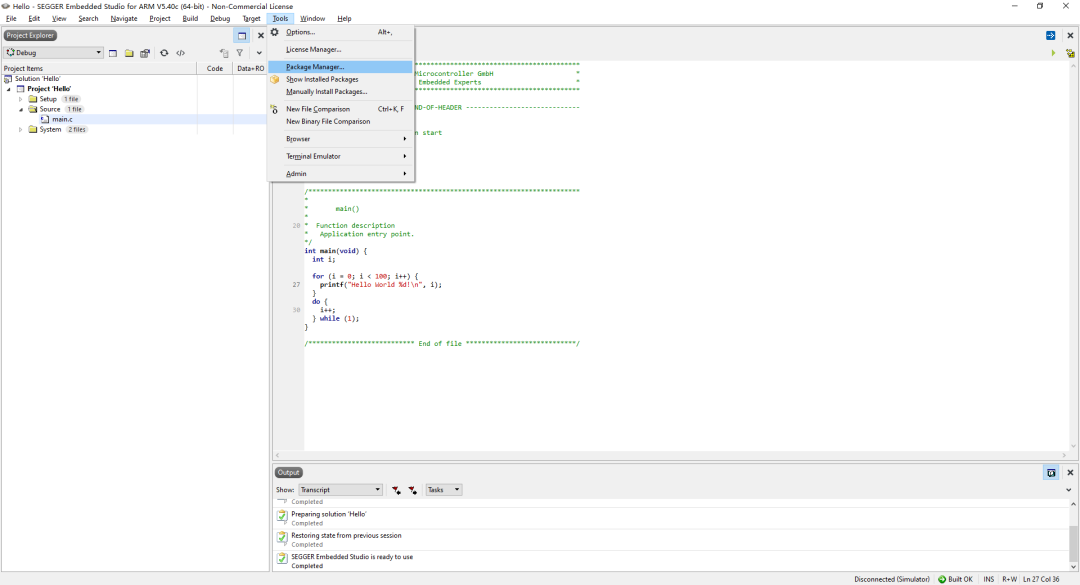
Task: Open the Debug menu
Action: pos(220,19)
